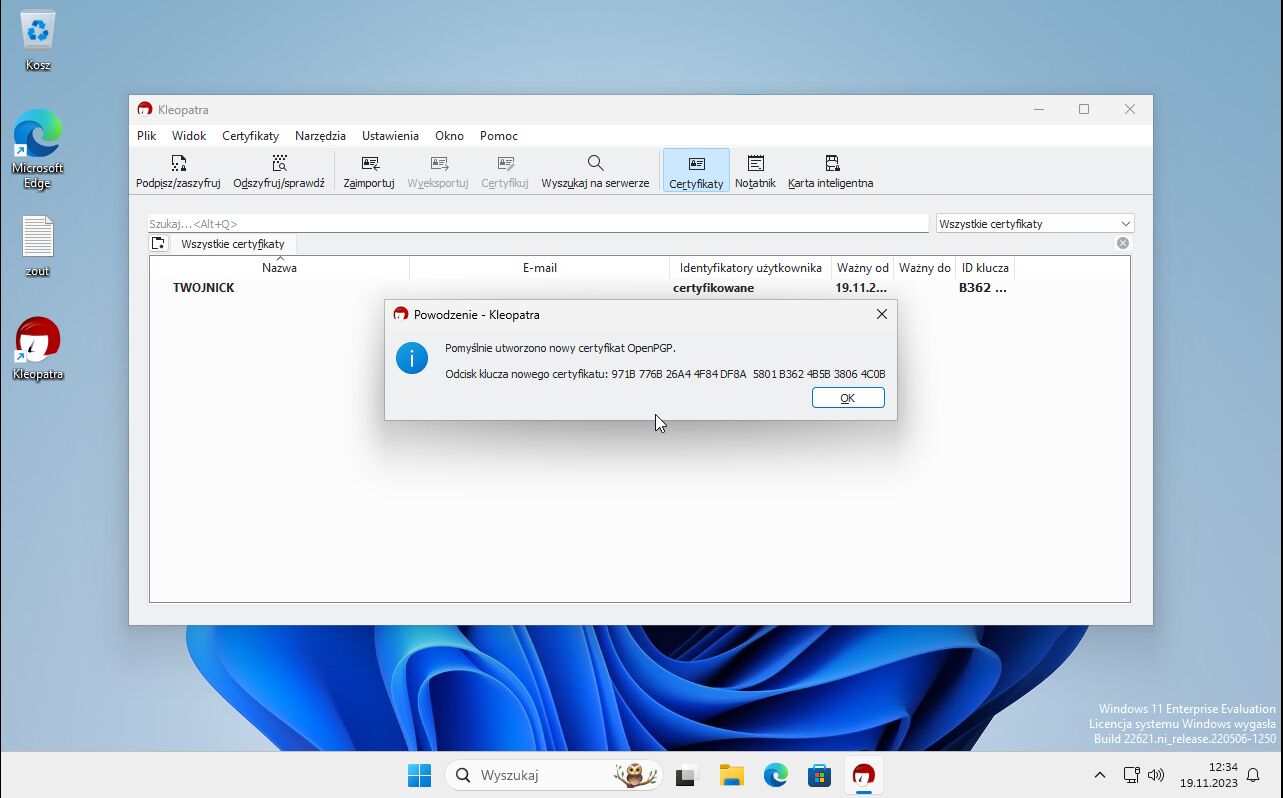The height and width of the screenshot is (798, 1283).
Task: Close the Powodzenie dialog with X
Action: (x=881, y=314)
